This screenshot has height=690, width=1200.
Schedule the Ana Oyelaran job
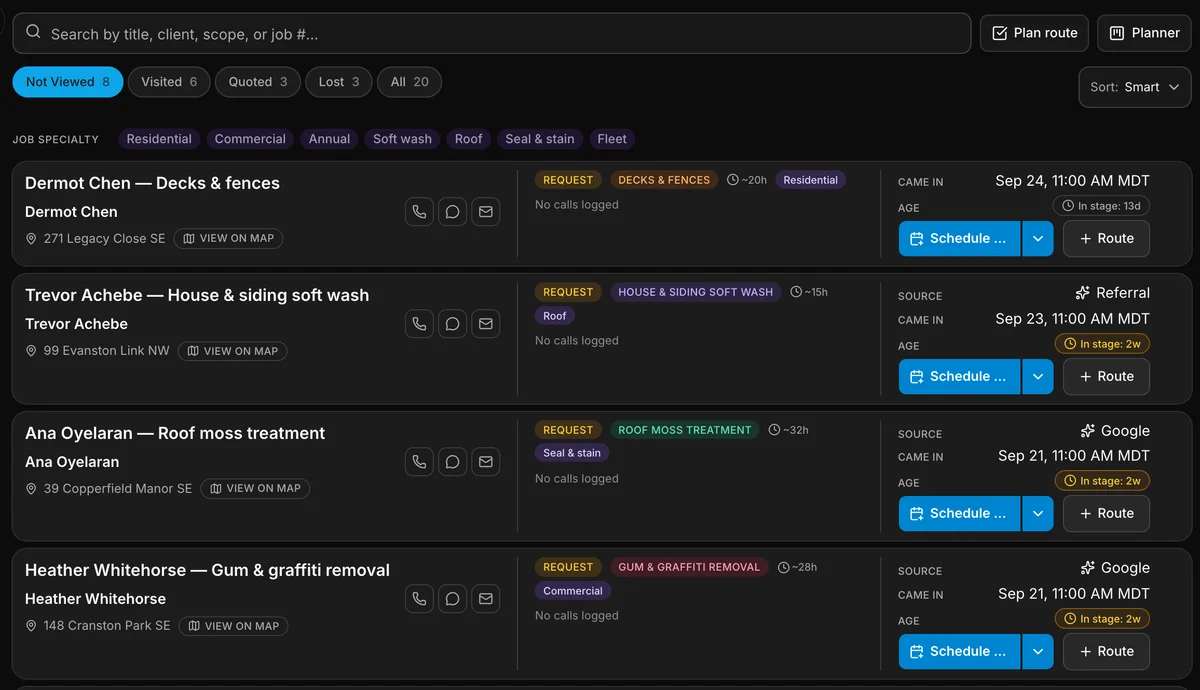point(960,514)
